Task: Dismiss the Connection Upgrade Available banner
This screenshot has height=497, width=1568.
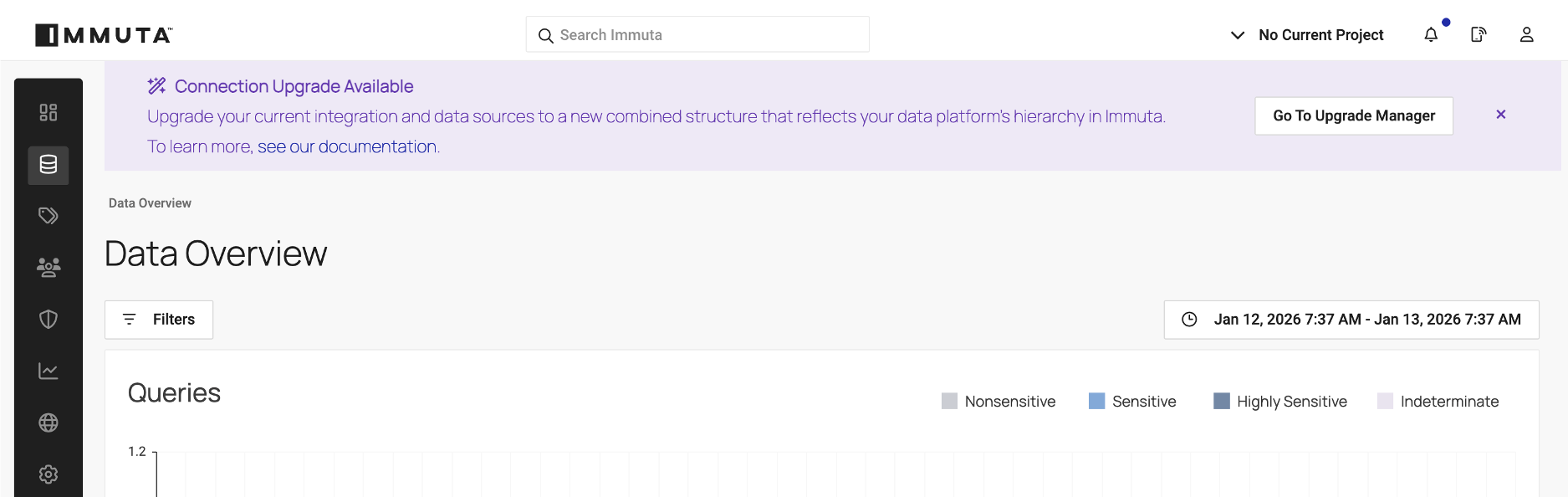Action: (x=1501, y=115)
